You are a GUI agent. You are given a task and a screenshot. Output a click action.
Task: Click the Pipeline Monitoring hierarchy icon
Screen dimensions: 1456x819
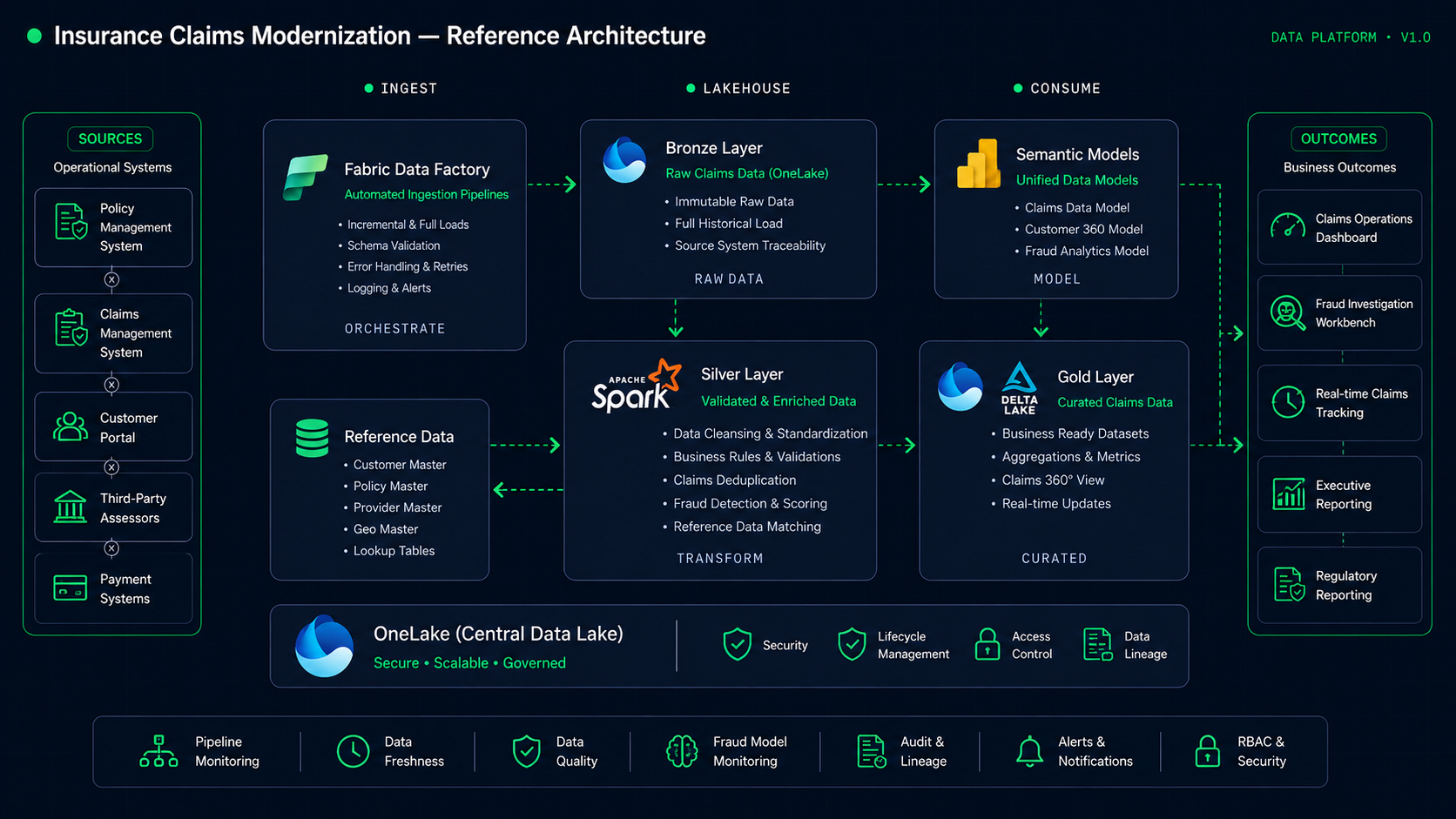click(x=158, y=751)
